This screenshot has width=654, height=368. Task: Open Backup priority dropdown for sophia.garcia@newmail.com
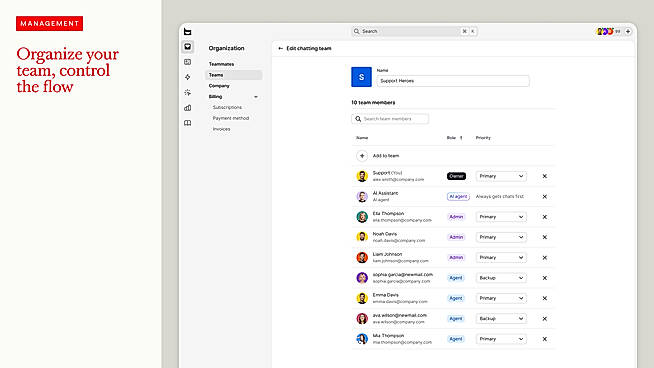pyautogui.click(x=501, y=278)
